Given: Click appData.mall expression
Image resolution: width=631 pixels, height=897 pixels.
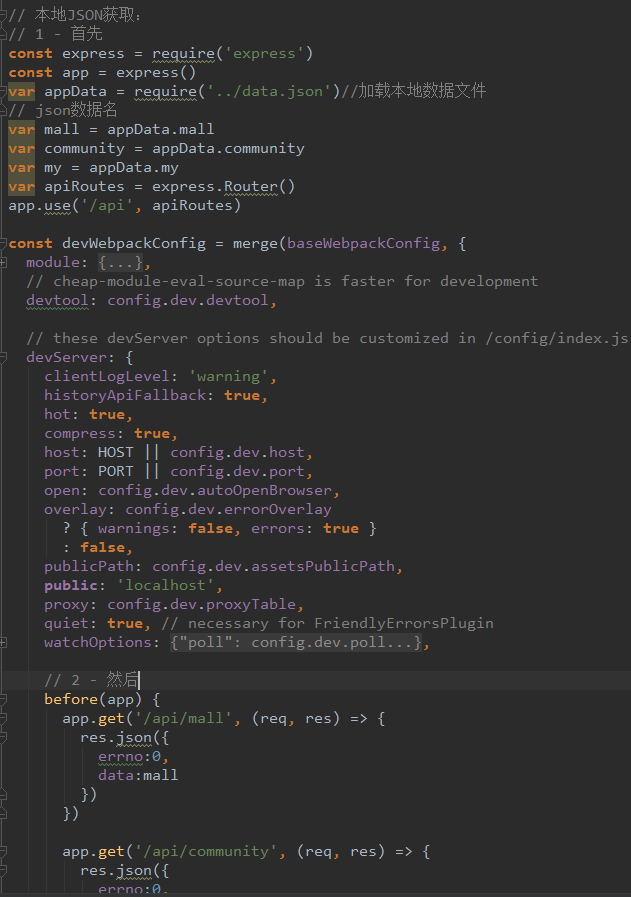Looking at the screenshot, I should [x=161, y=129].
